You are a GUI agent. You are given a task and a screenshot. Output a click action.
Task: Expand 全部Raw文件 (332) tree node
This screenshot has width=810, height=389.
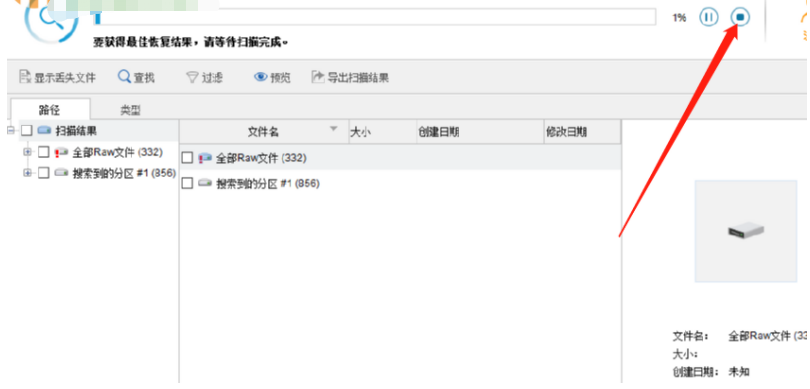27,152
